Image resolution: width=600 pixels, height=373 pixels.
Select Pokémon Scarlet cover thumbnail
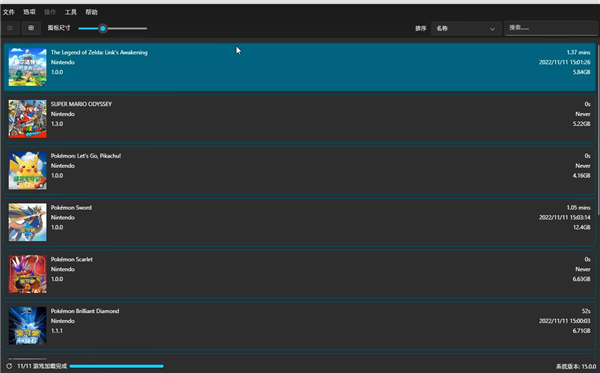[28, 274]
